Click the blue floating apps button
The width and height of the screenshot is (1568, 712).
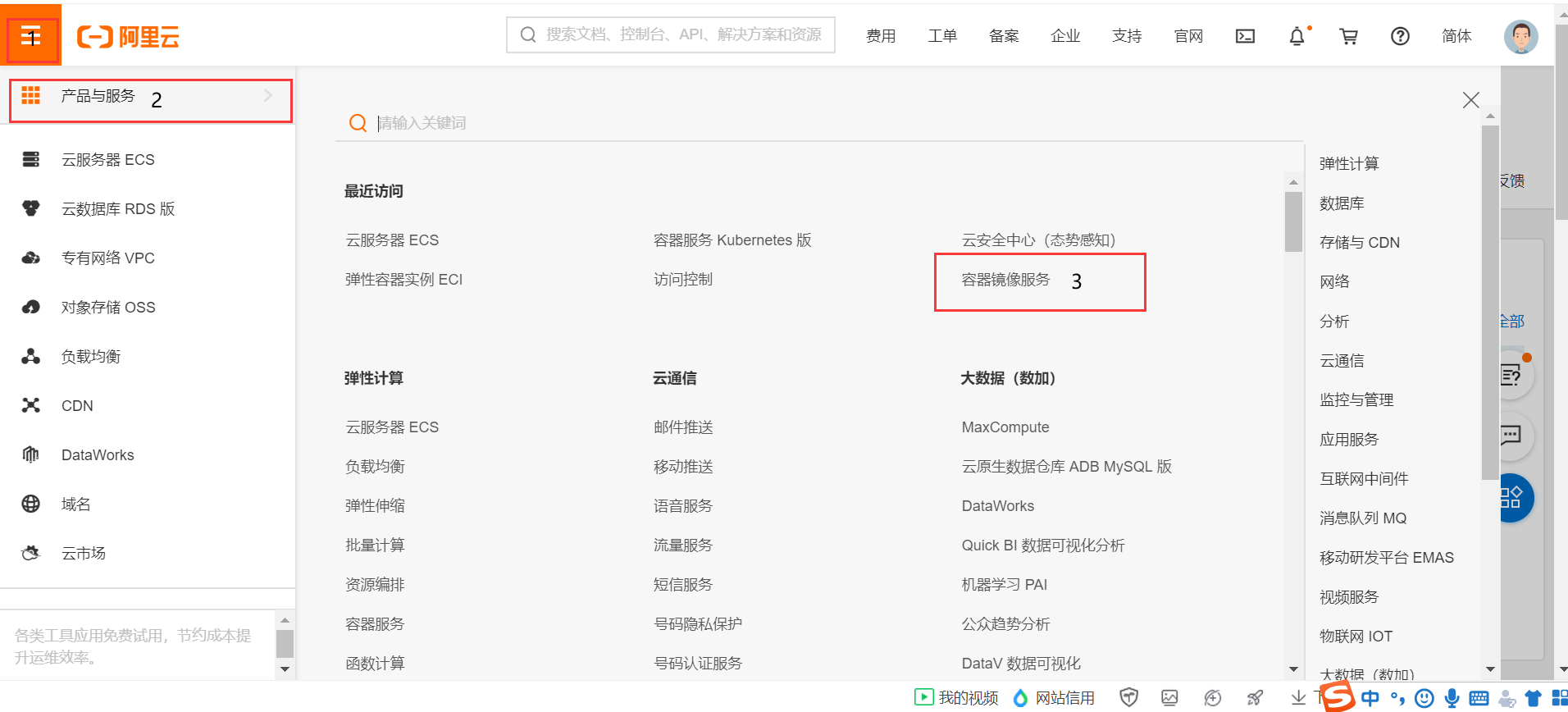(1513, 498)
